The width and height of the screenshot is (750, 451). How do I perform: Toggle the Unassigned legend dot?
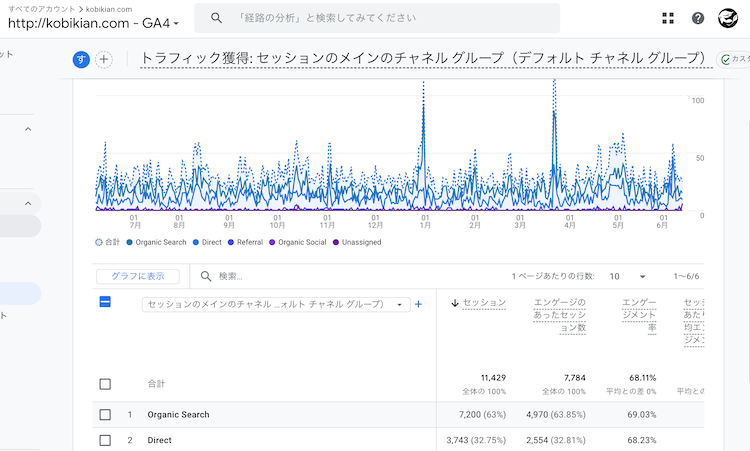[x=336, y=242]
